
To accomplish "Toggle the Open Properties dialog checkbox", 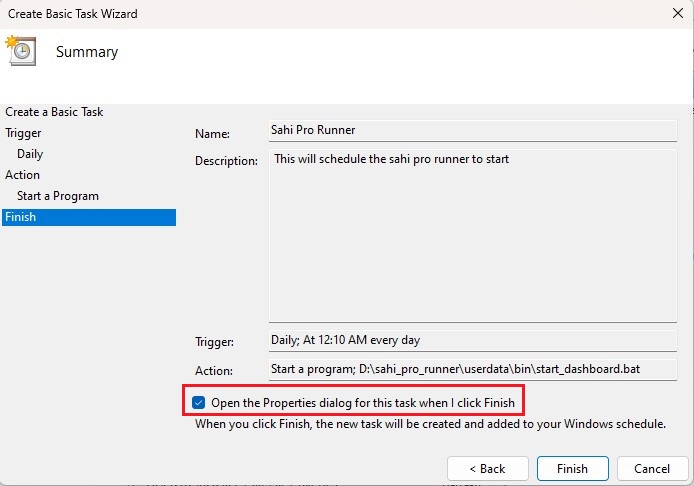I will point(199,402).
